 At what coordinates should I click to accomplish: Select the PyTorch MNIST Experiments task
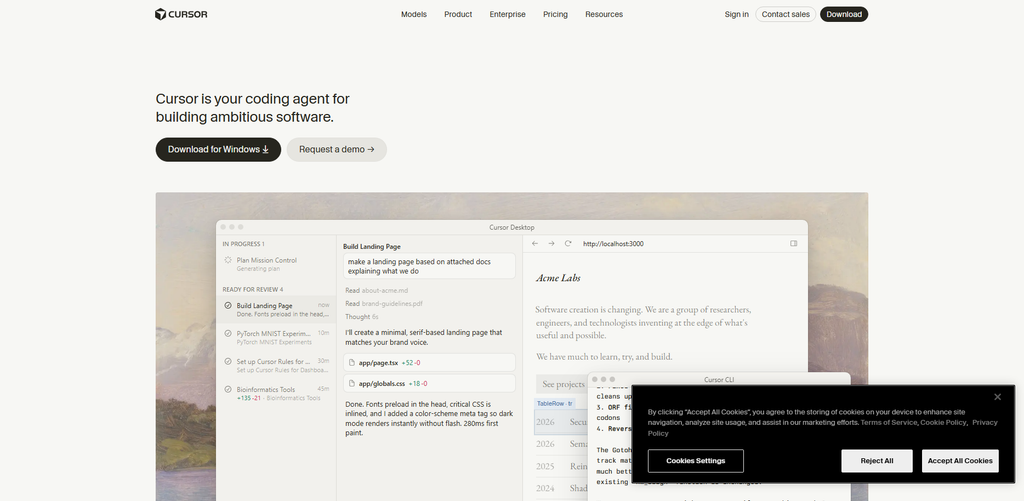276,337
